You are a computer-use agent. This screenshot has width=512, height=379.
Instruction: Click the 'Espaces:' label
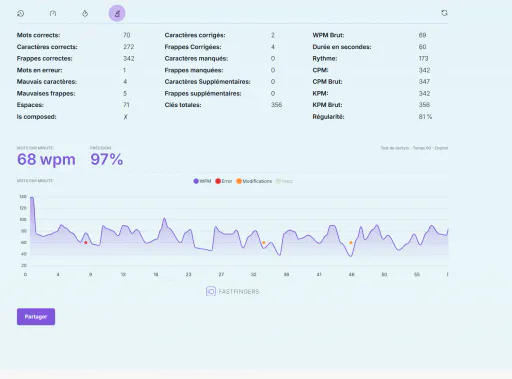[x=30, y=105]
